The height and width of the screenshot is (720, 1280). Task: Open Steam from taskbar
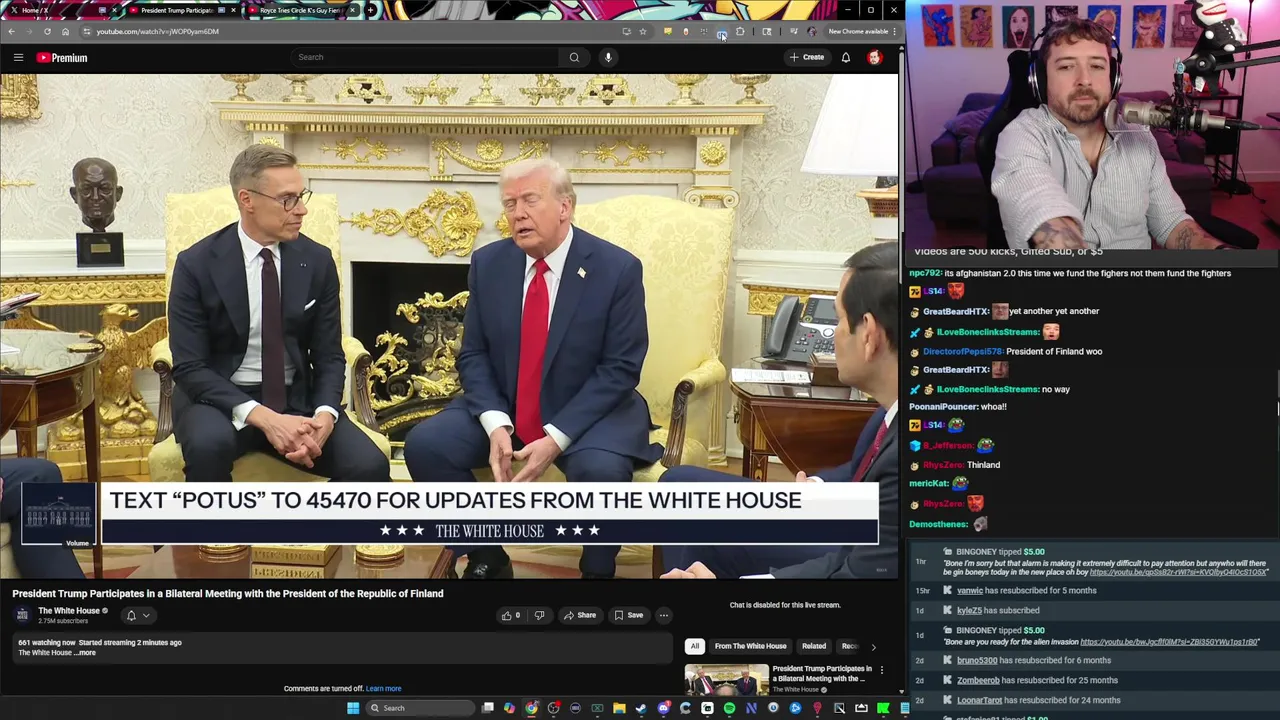641,708
